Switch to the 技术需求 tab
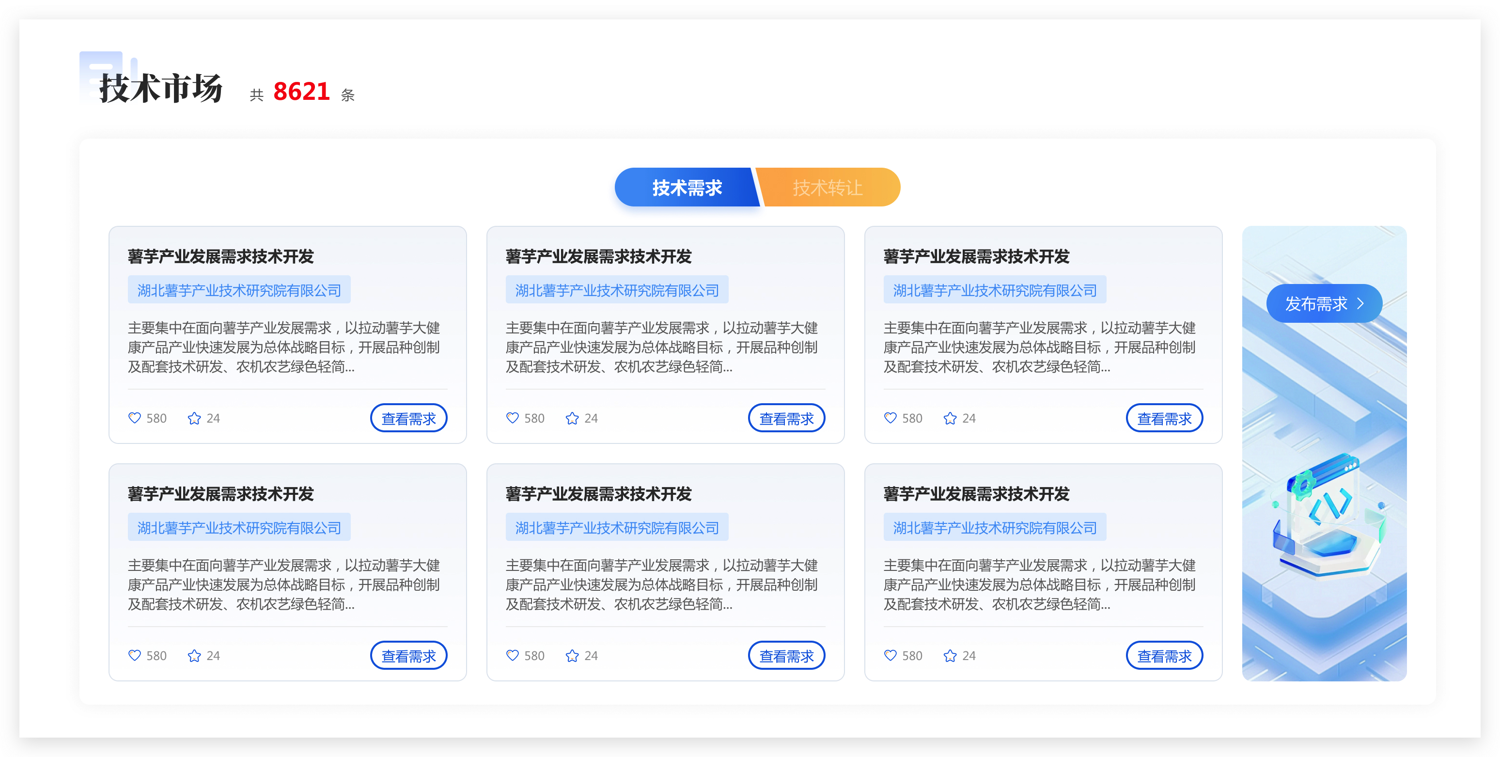 [686, 188]
